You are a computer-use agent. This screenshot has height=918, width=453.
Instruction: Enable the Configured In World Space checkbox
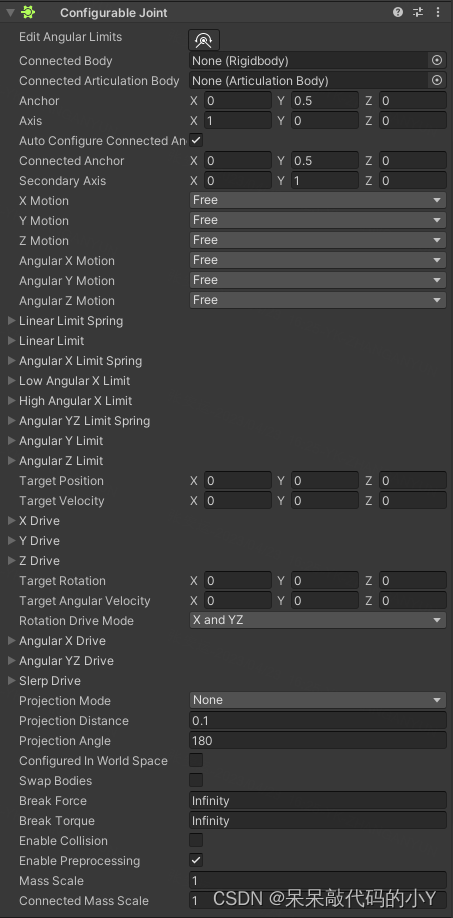coord(196,761)
